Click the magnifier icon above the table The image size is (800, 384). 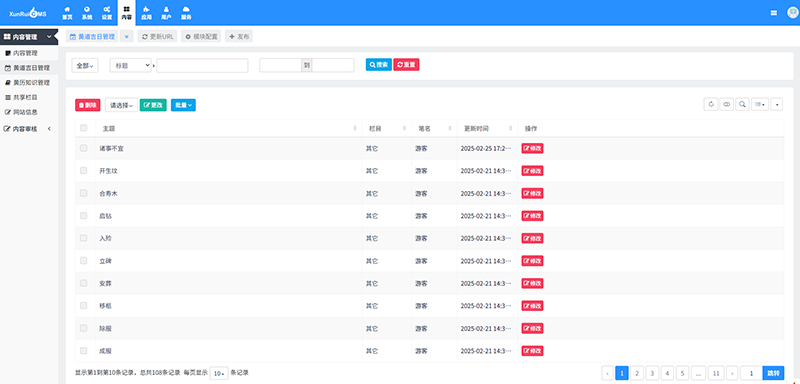point(742,105)
